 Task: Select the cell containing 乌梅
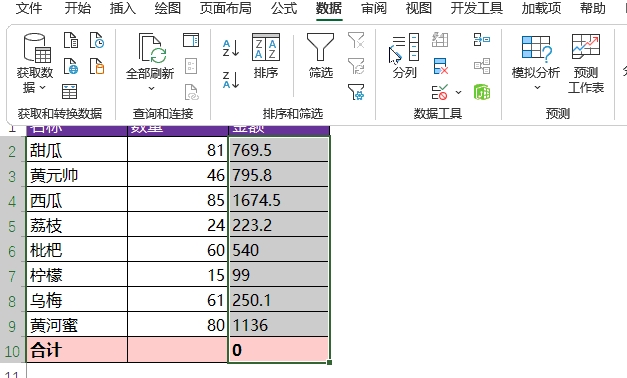(x=77, y=300)
